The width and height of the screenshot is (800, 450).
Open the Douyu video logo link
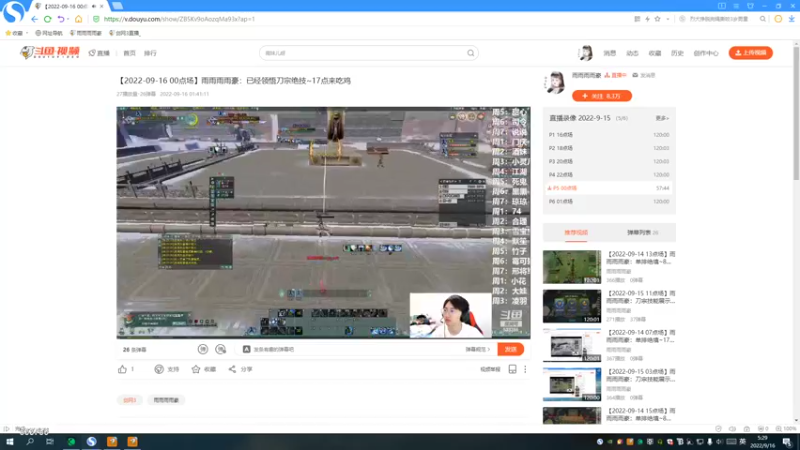pyautogui.click(x=50, y=53)
